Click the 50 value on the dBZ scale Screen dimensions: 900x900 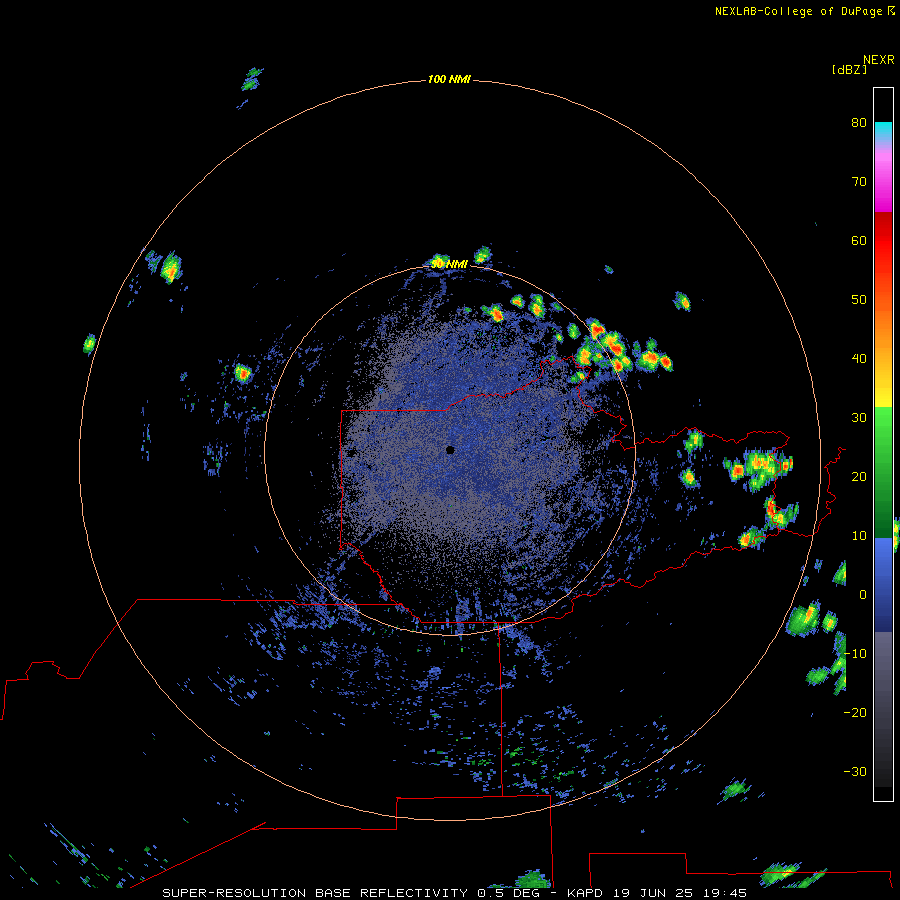[x=859, y=300]
